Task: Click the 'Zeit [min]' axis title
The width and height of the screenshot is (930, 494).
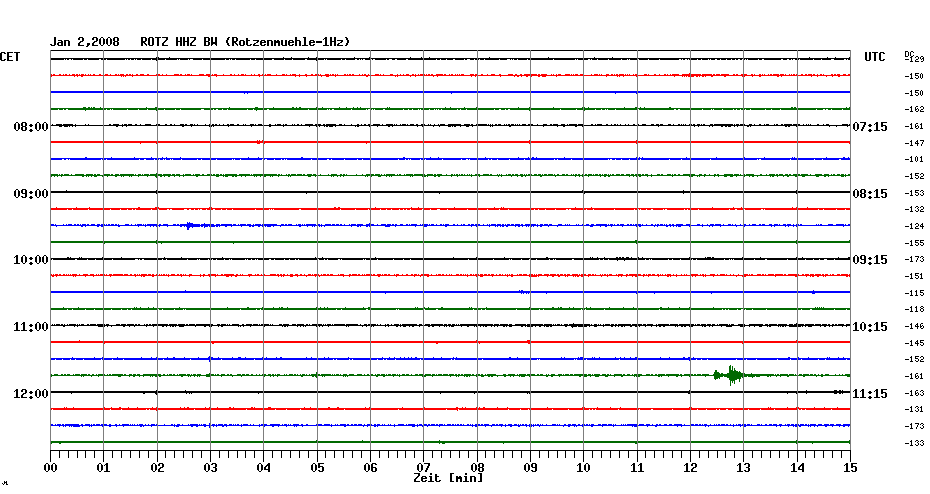Action: coord(448,478)
